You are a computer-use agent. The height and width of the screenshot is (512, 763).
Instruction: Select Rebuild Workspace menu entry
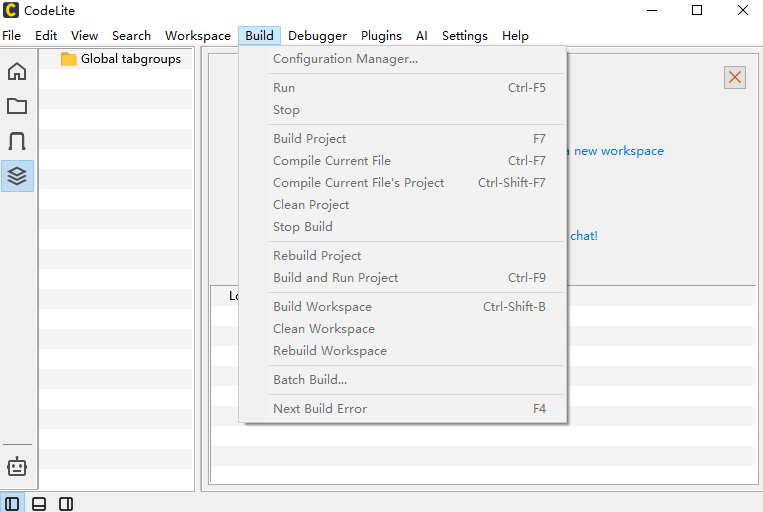(x=403, y=350)
